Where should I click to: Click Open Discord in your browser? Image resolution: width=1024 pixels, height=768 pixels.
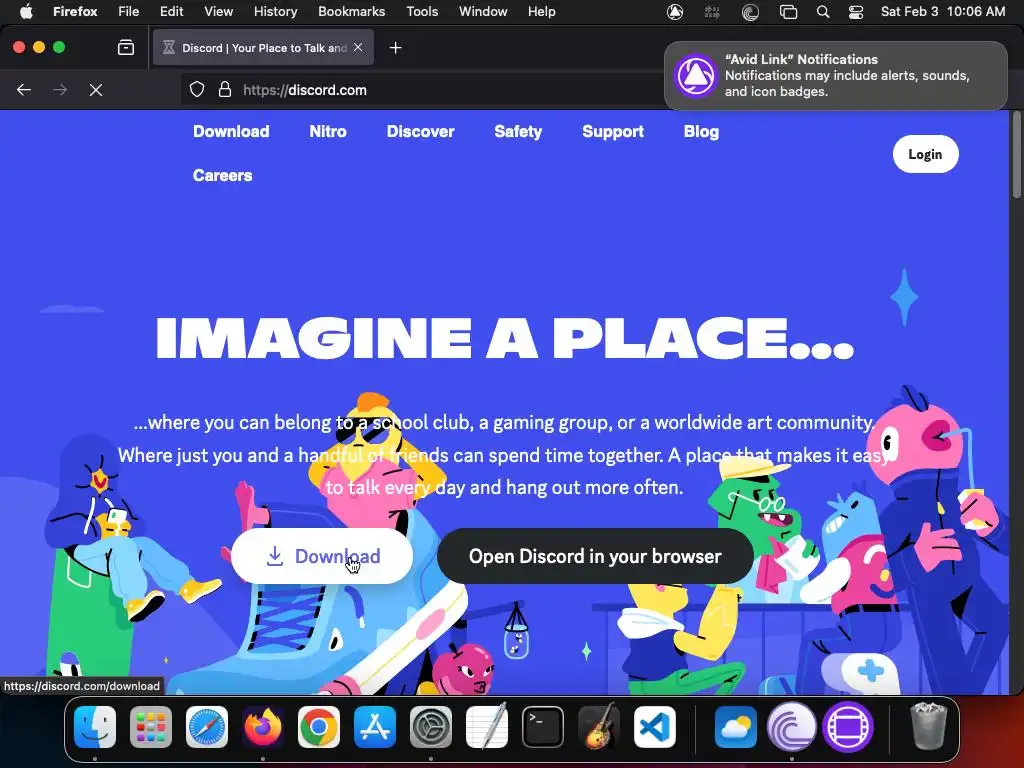pyautogui.click(x=595, y=556)
